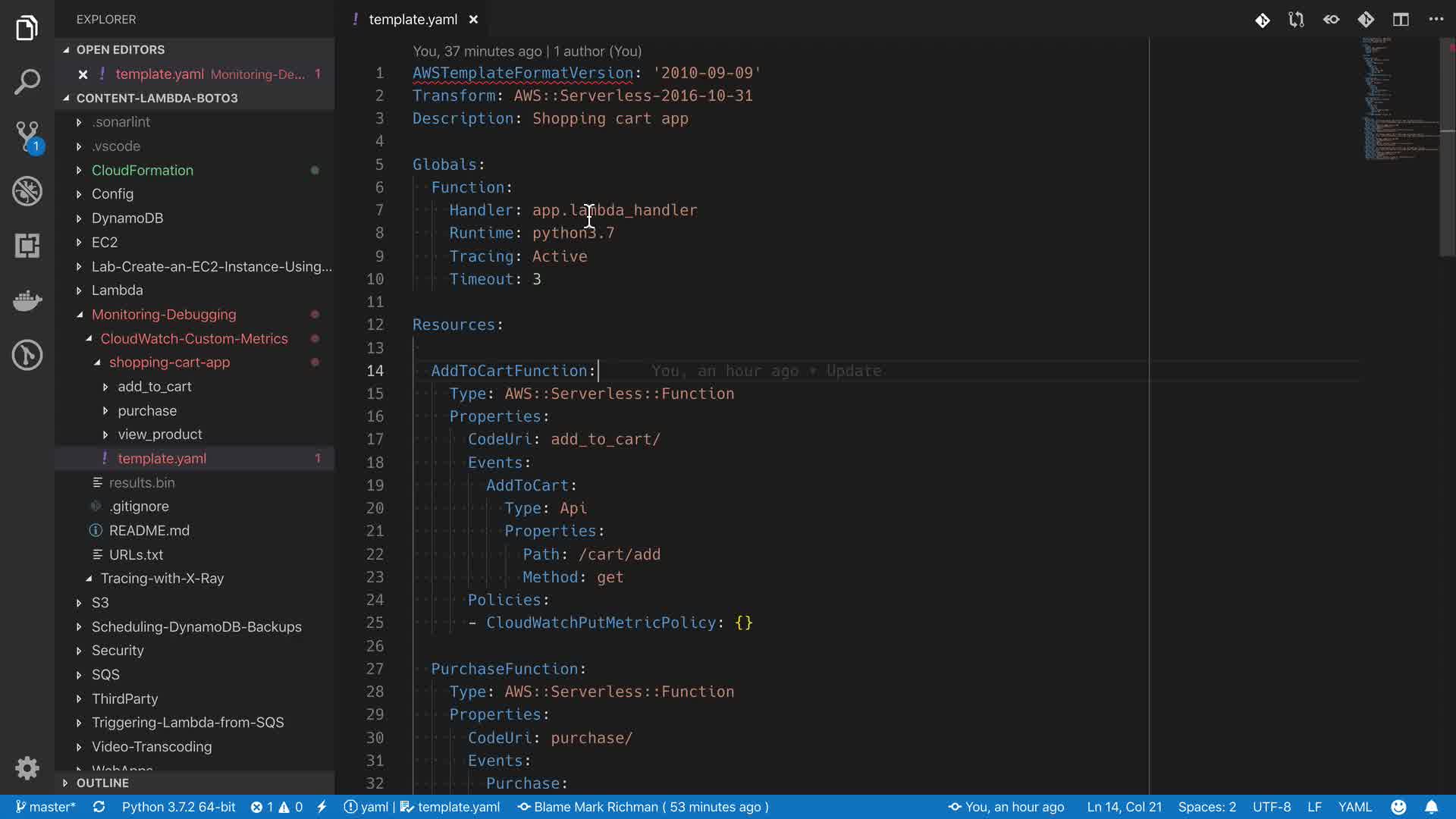
Task: Open README.md in the explorer
Action: [149, 530]
